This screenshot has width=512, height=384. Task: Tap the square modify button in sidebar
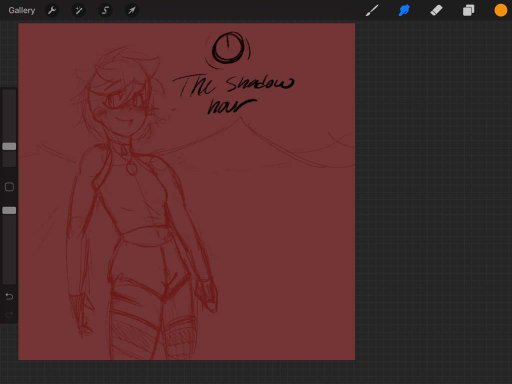[x=9, y=187]
